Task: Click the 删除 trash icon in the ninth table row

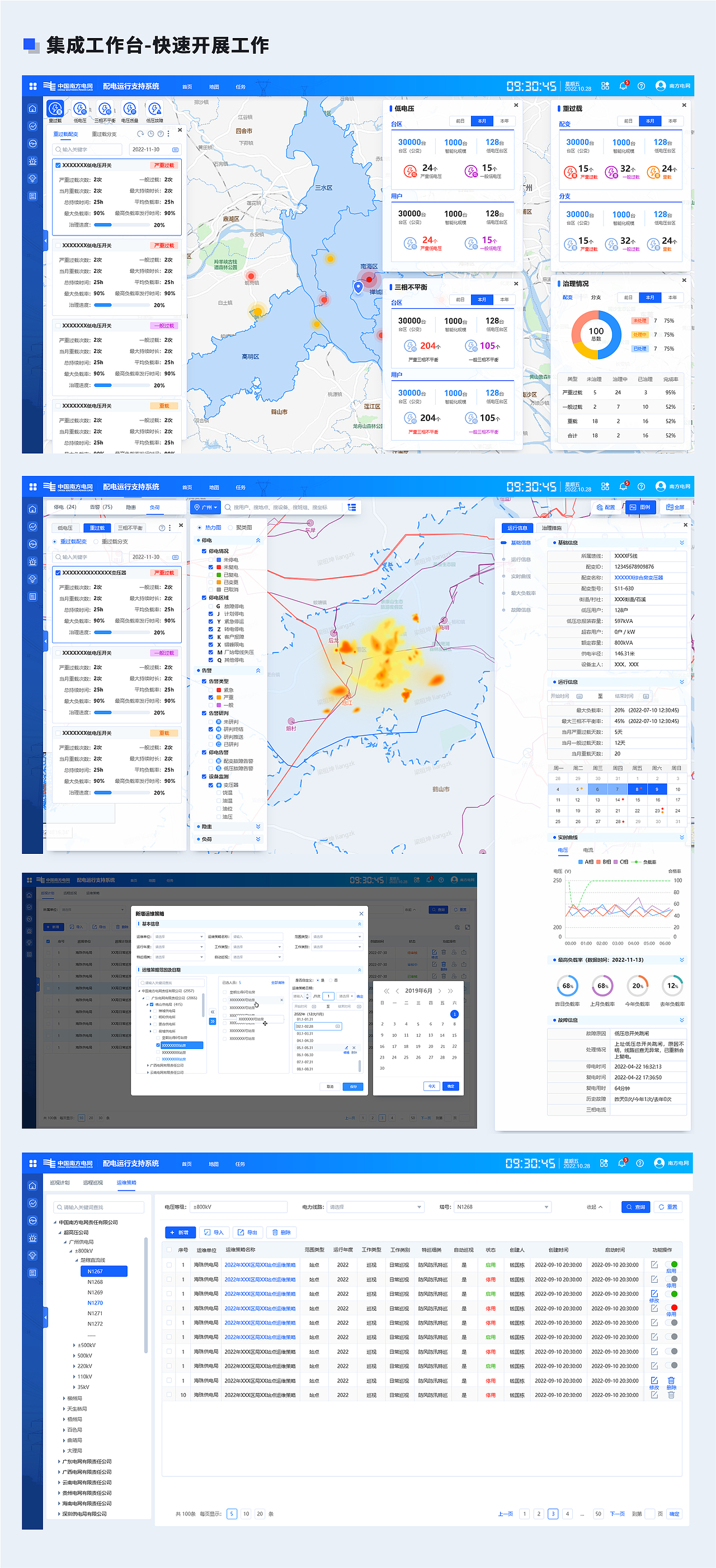Action: pyautogui.click(x=671, y=1381)
